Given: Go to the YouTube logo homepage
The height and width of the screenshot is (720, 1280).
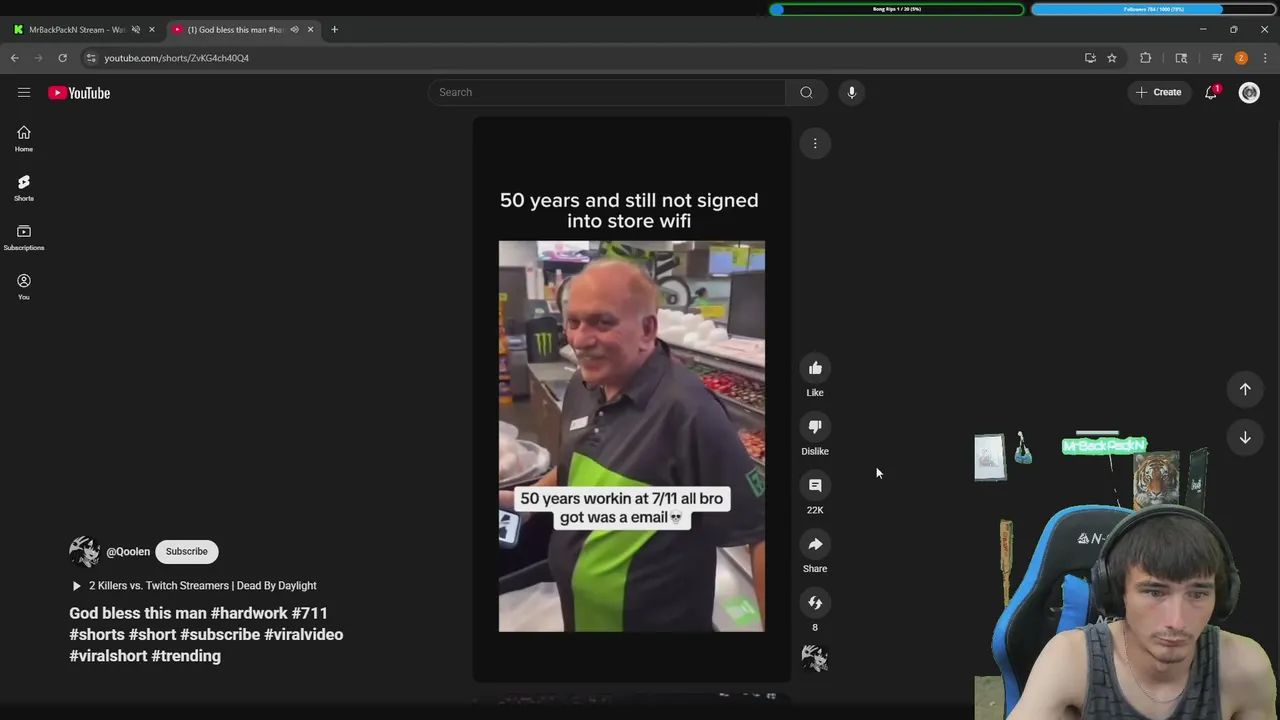Looking at the screenshot, I should 79,93.
